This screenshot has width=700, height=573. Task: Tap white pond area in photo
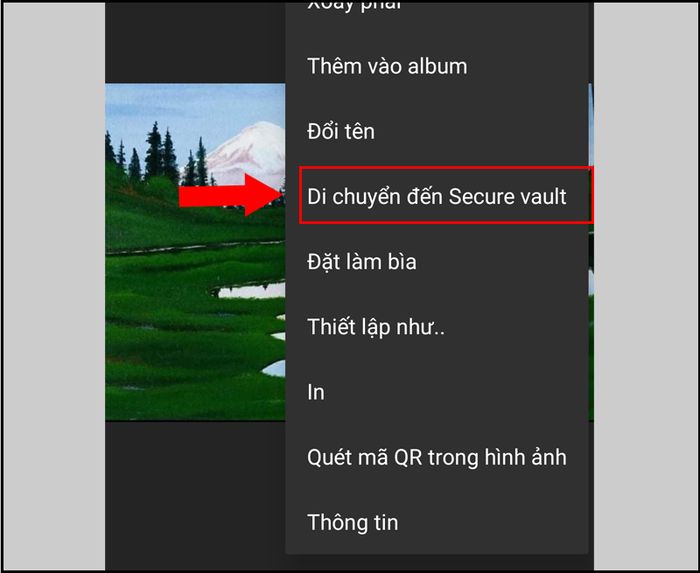pos(253,291)
